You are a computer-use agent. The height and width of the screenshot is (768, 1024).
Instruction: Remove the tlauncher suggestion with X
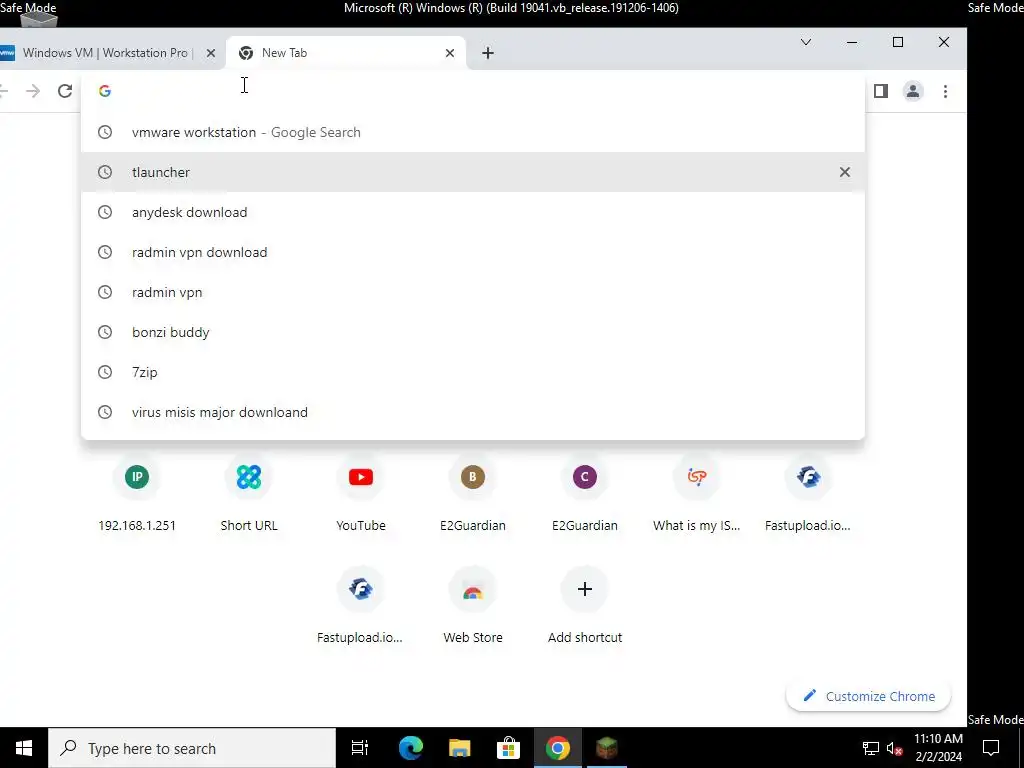pyautogui.click(x=844, y=172)
